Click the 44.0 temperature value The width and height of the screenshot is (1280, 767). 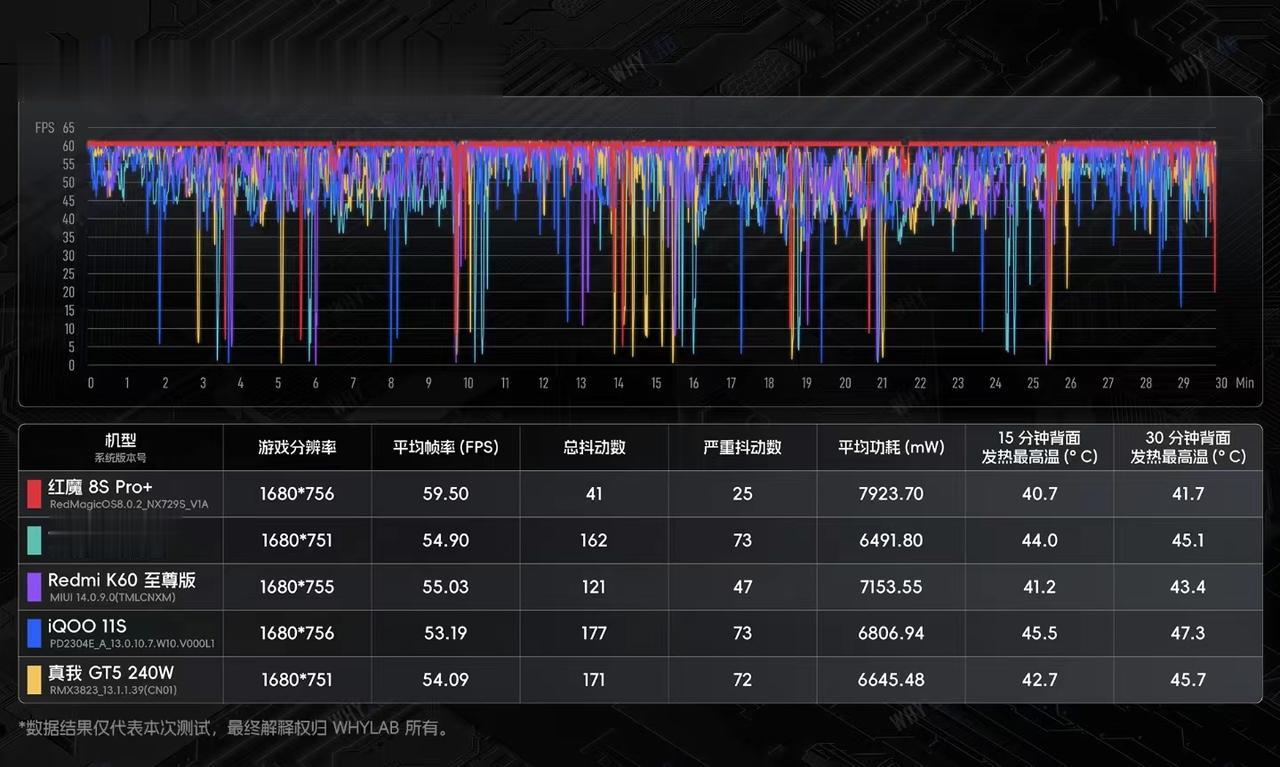pos(1040,540)
